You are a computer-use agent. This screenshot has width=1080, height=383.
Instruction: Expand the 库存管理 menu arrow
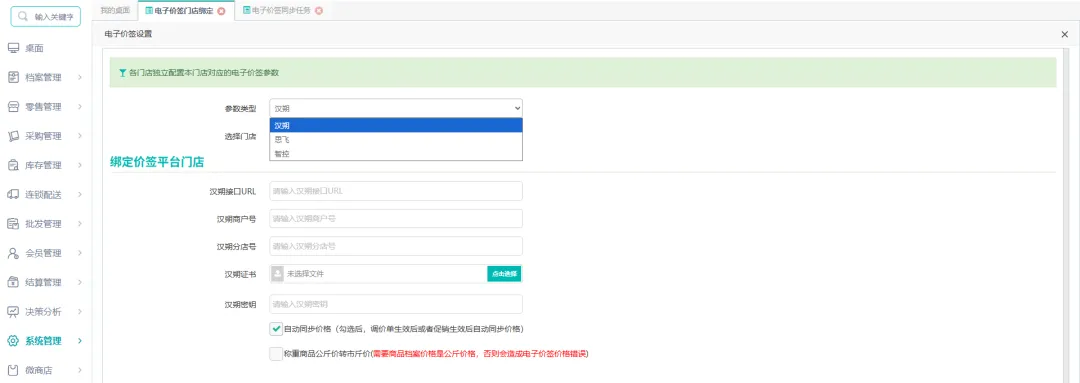pos(80,165)
